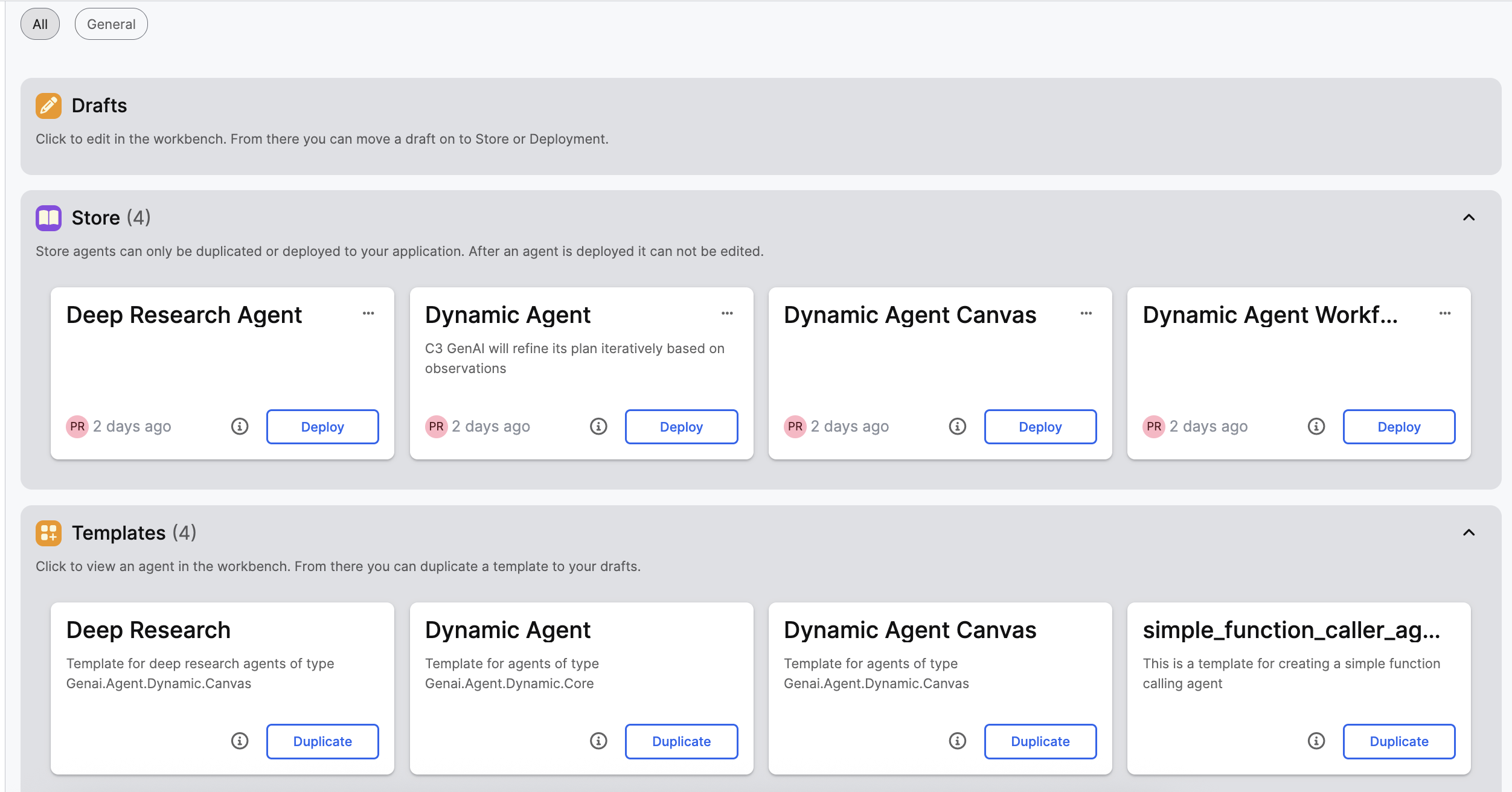
Task: Show info for Dynamic Agent Canvas template
Action: click(957, 741)
